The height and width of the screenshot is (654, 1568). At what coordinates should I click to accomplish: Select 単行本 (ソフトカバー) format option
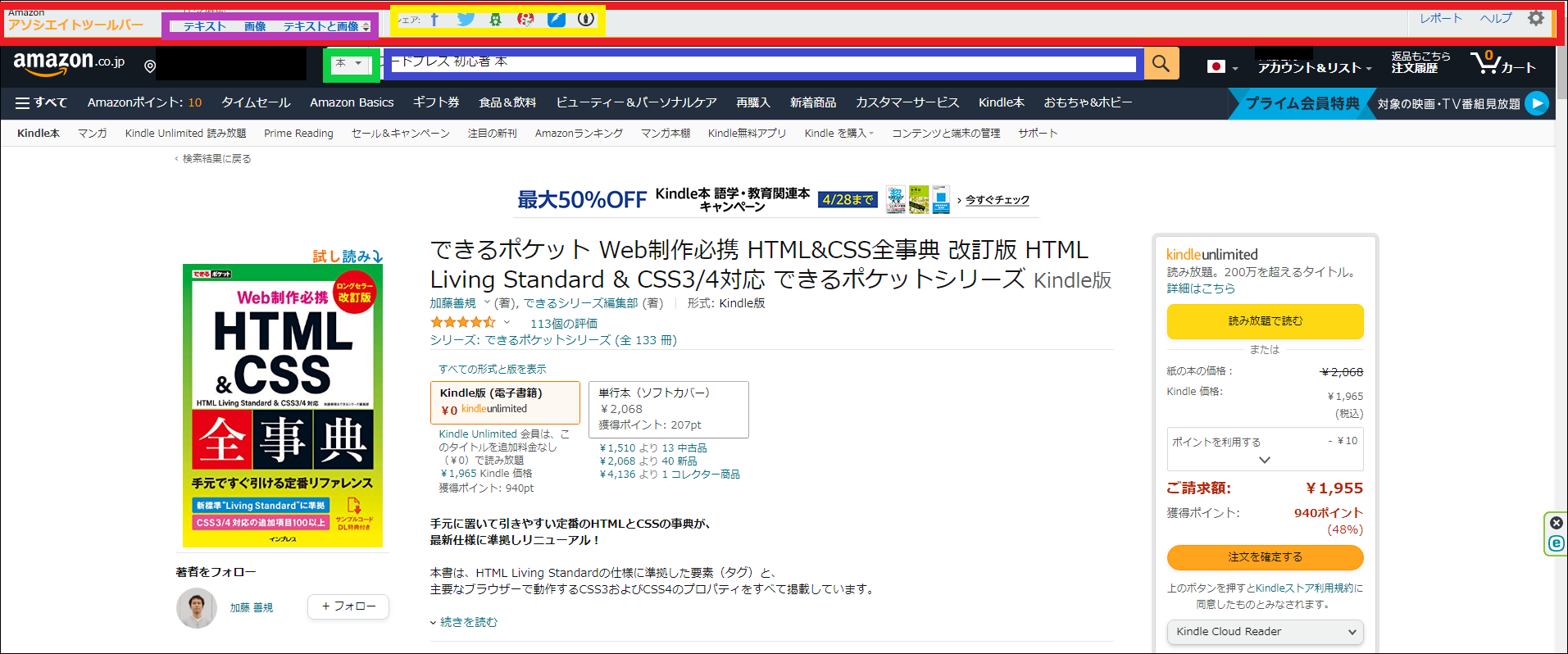tap(669, 410)
